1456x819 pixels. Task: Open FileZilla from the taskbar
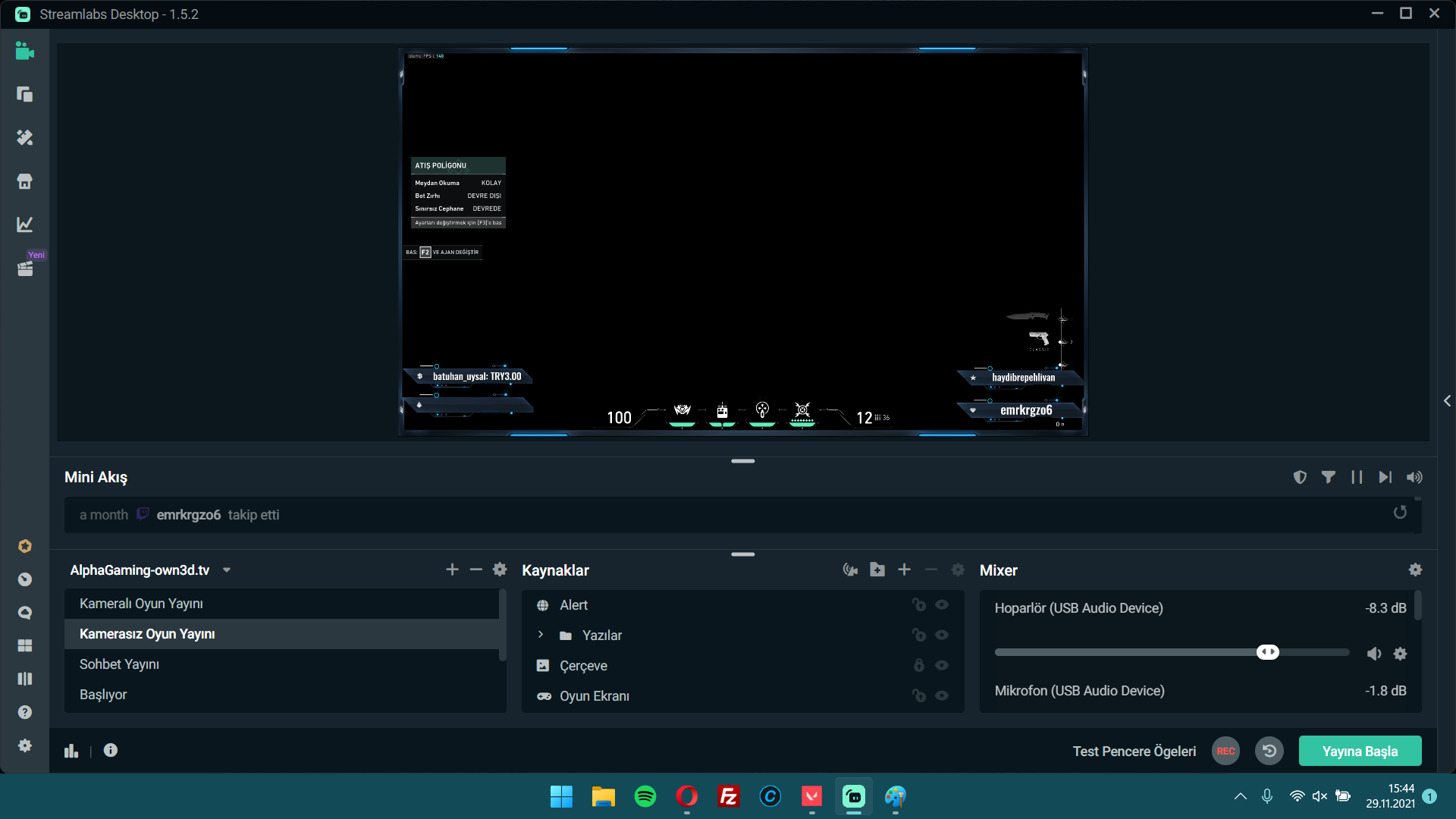(729, 796)
